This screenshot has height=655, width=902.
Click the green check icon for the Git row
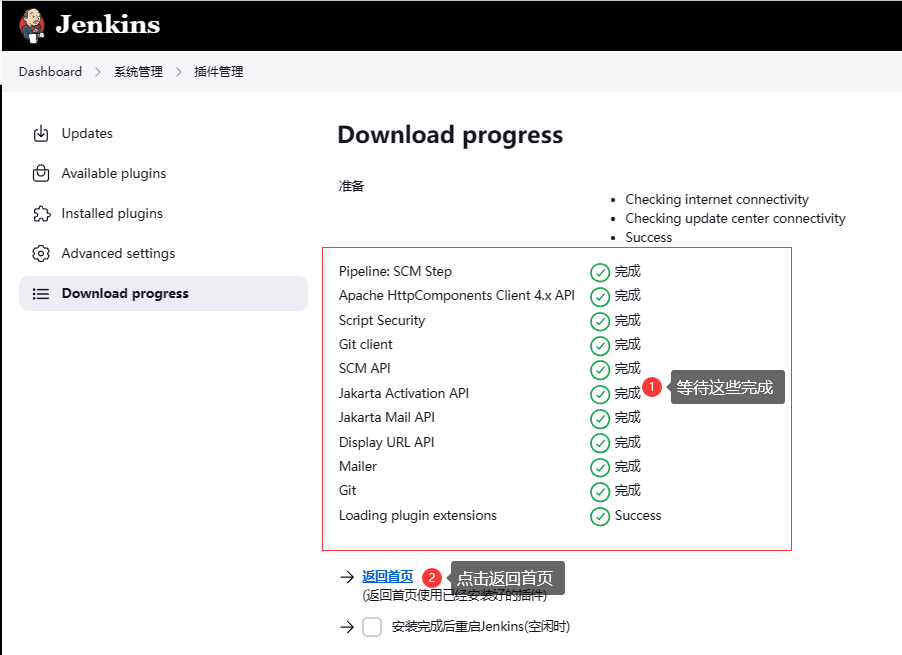[600, 491]
